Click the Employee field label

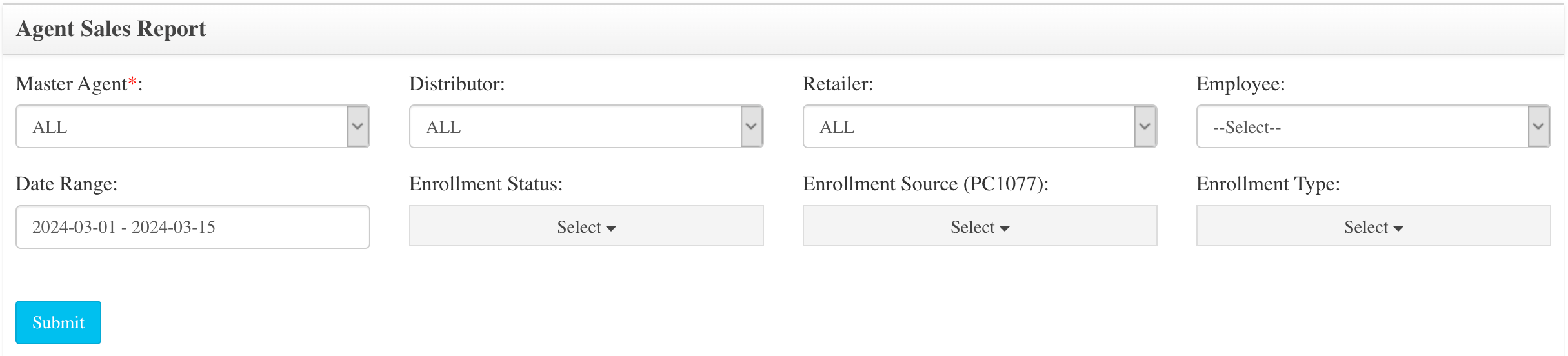(x=1240, y=84)
